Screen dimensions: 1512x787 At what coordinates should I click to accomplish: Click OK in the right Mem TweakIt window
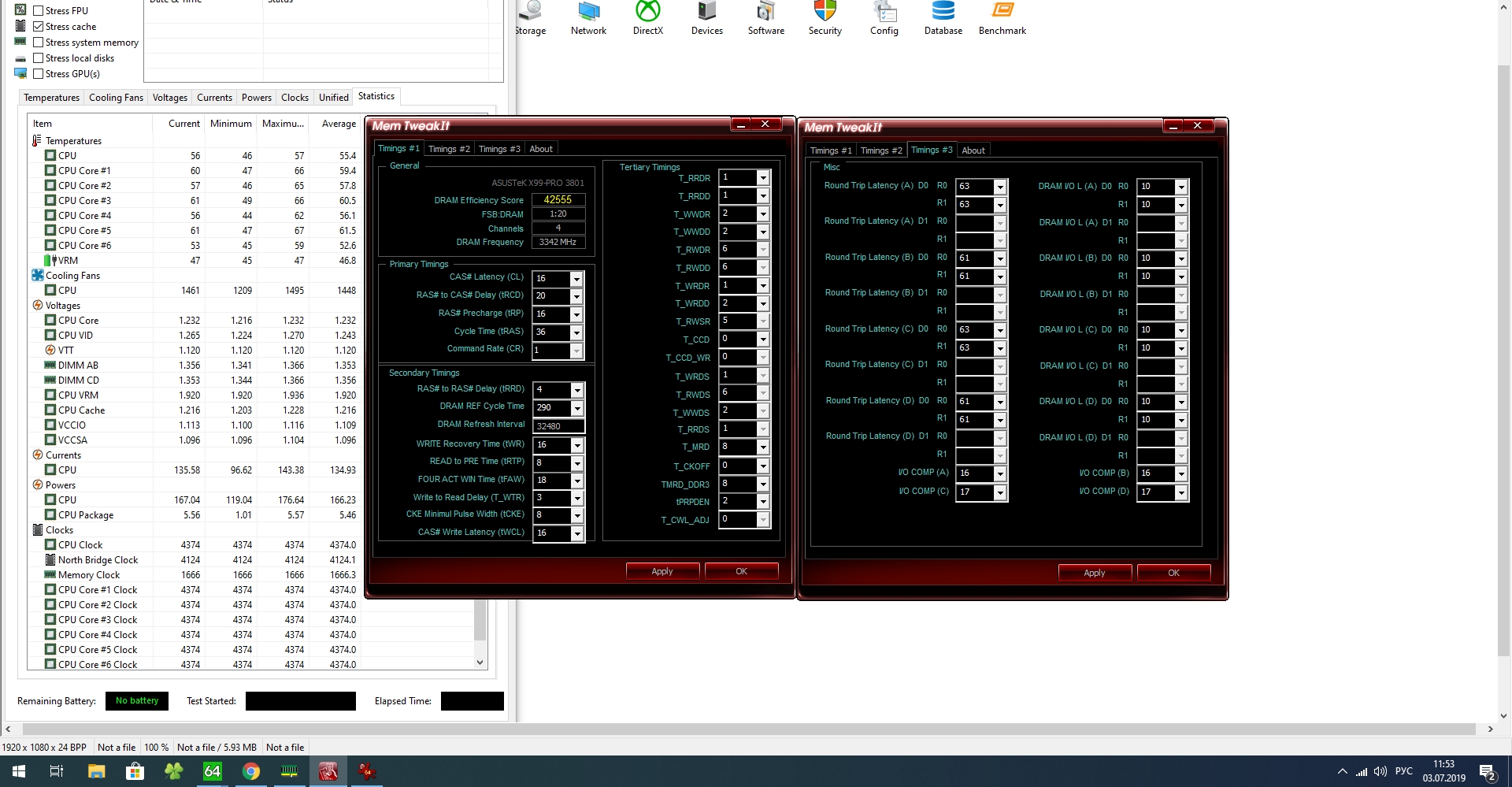[1173, 573]
